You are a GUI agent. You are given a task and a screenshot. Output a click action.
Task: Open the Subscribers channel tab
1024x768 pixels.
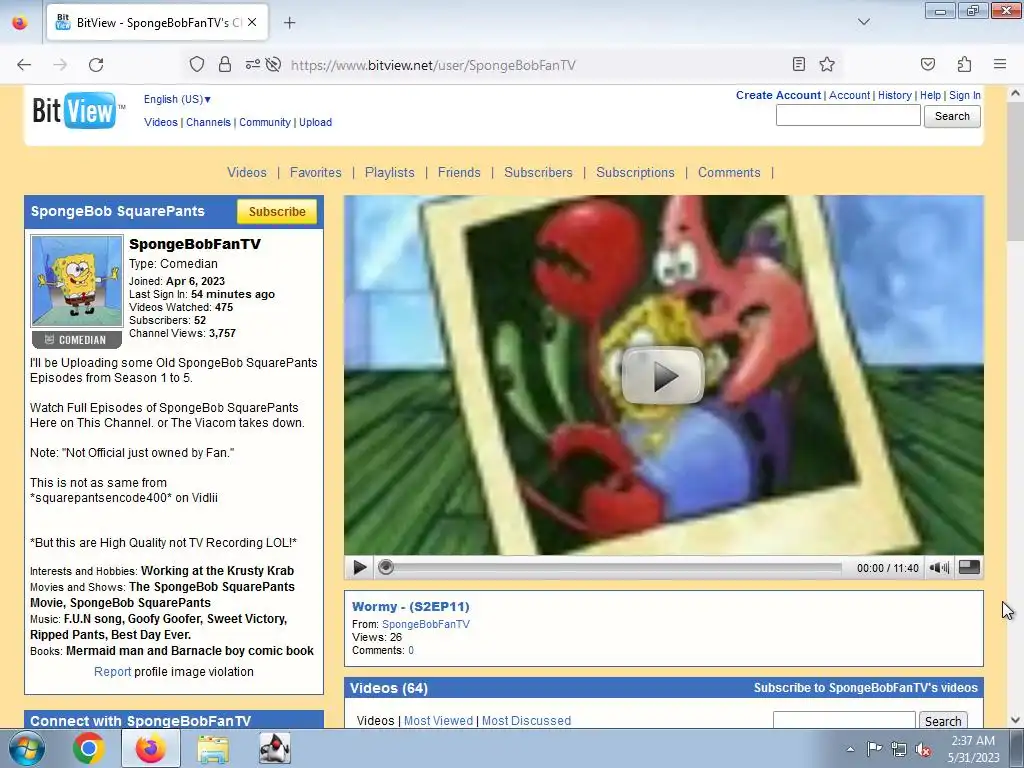click(x=538, y=172)
